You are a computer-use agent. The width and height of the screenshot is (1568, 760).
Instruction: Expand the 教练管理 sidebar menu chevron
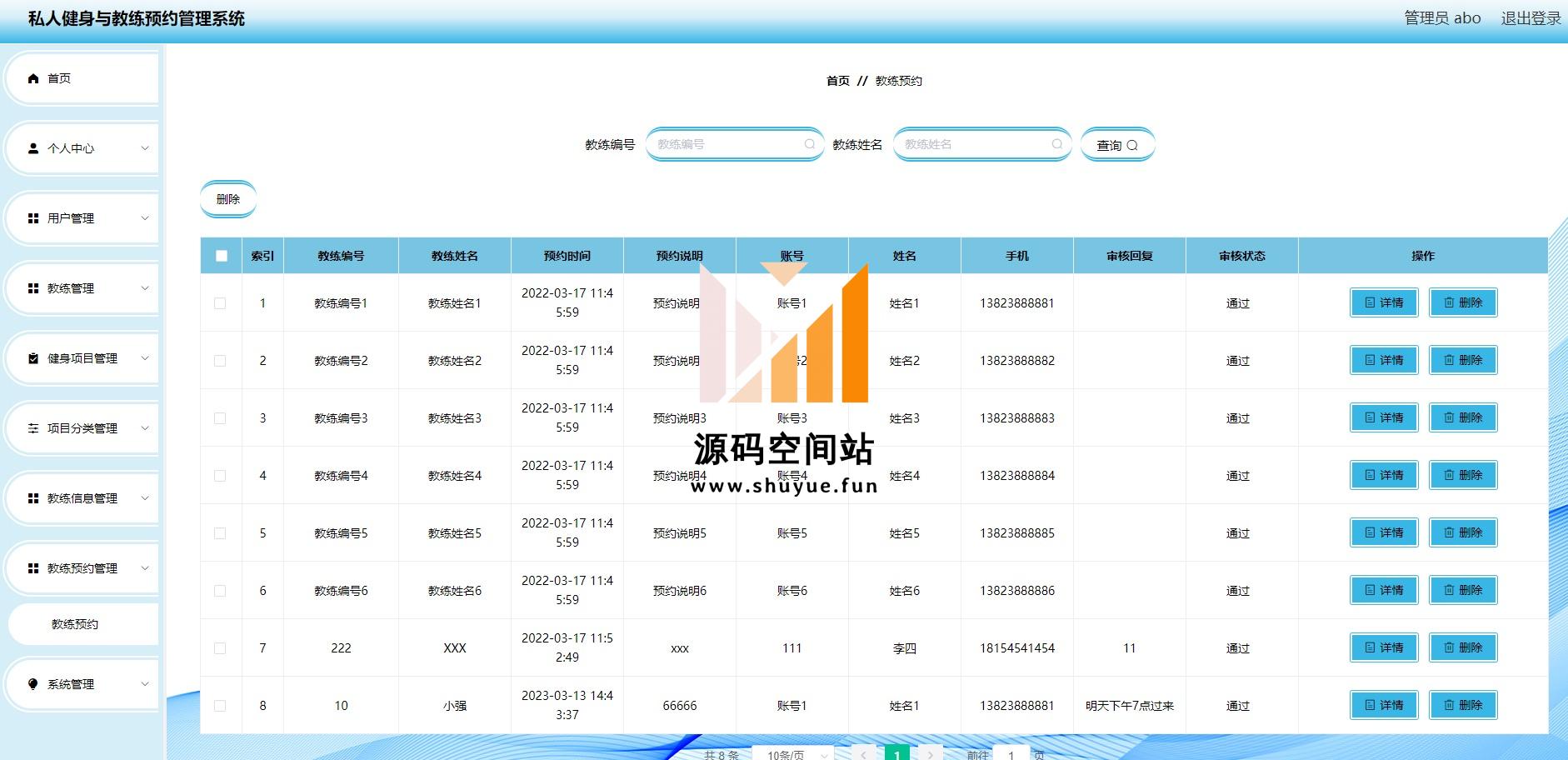click(145, 288)
